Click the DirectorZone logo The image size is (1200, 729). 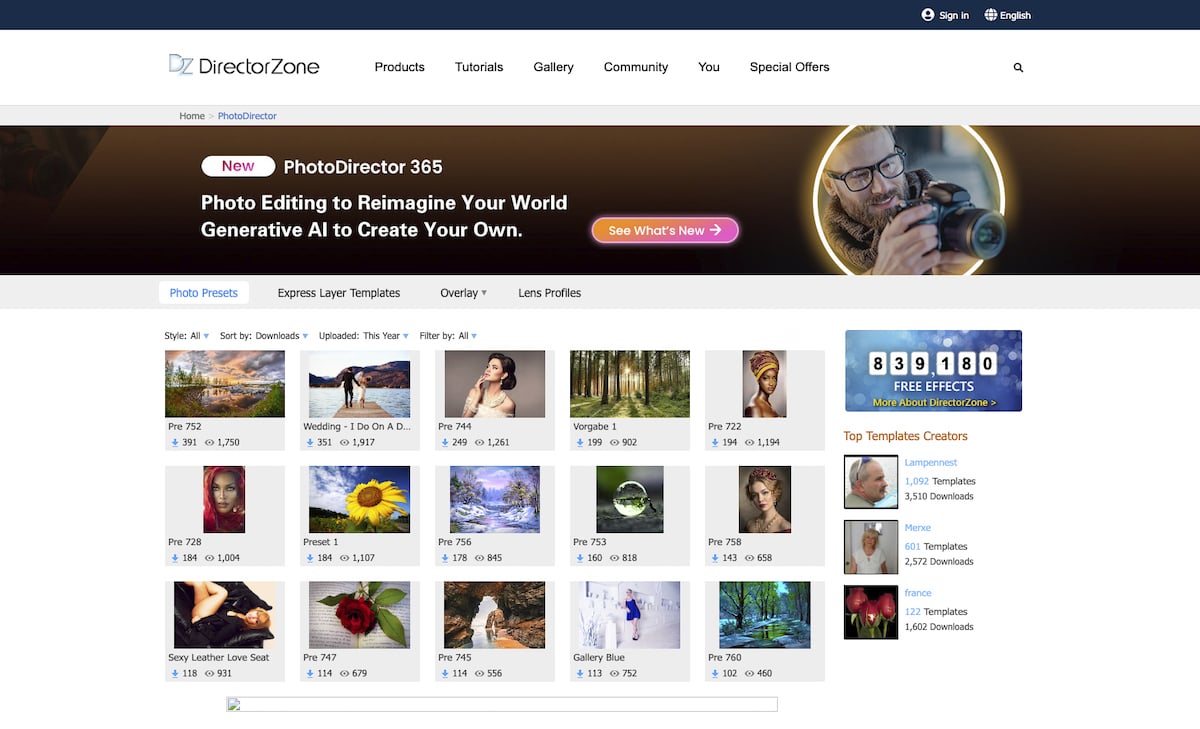tap(244, 66)
